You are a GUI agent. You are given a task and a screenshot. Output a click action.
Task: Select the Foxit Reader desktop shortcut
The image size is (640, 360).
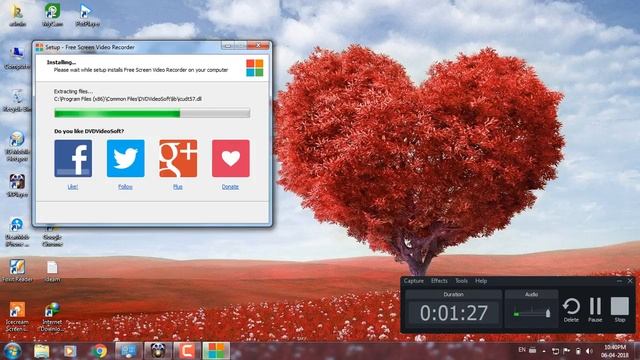pyautogui.click(x=17, y=271)
